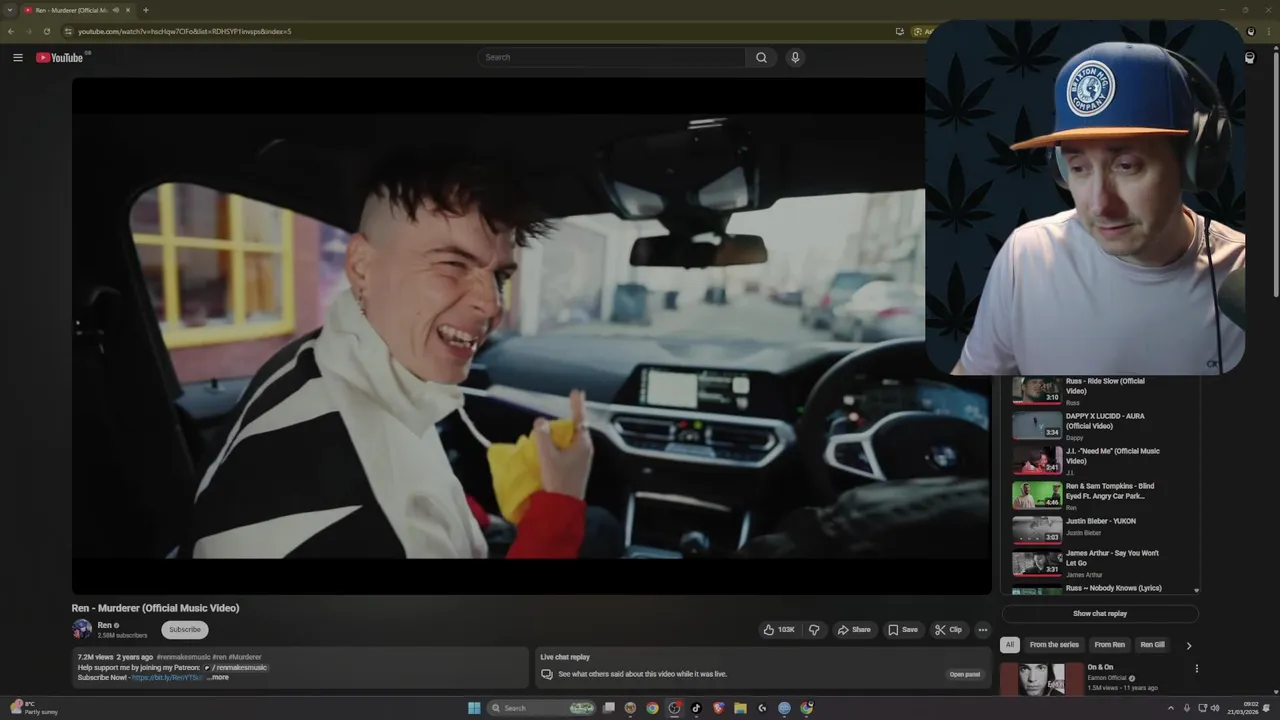Screen dimensions: 1280x720
Task: Open weather widget on the taskbar
Action: pyautogui.click(x=33, y=708)
